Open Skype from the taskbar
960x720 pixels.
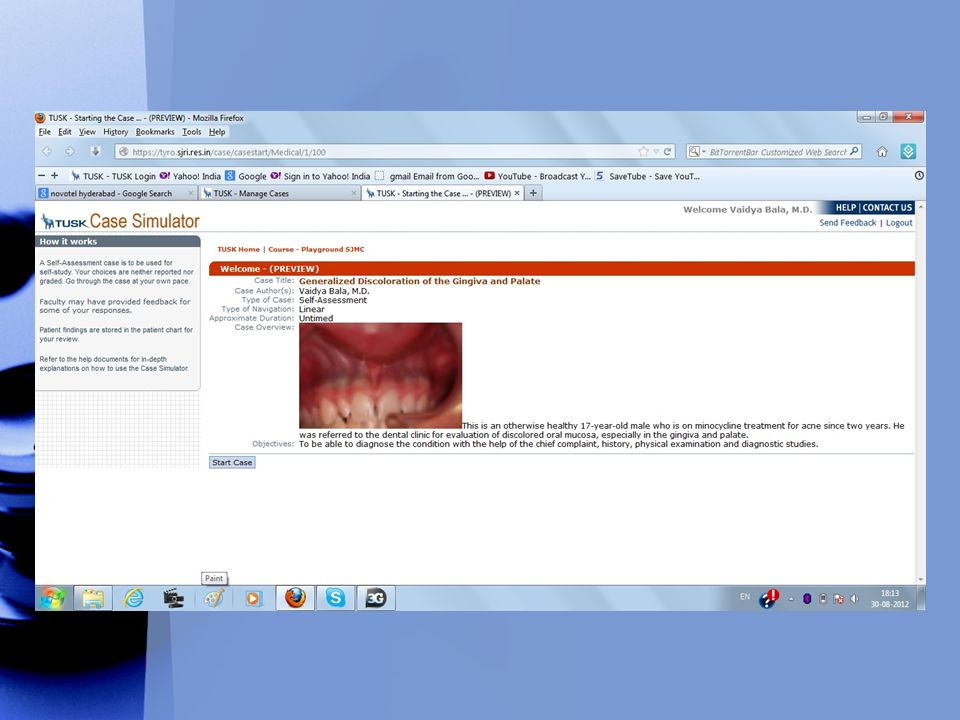tap(336, 598)
